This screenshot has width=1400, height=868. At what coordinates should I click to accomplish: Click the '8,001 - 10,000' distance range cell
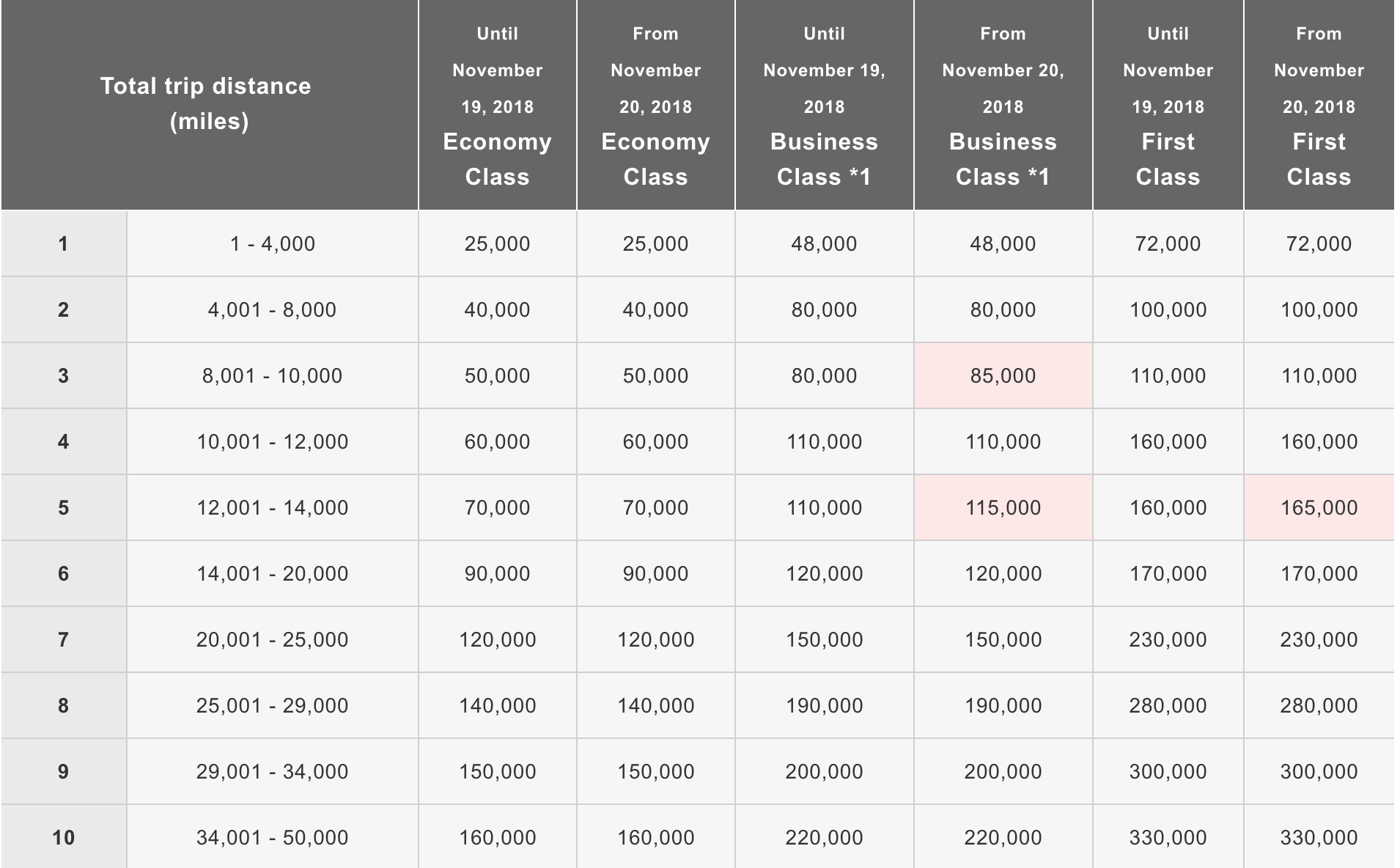(x=272, y=375)
